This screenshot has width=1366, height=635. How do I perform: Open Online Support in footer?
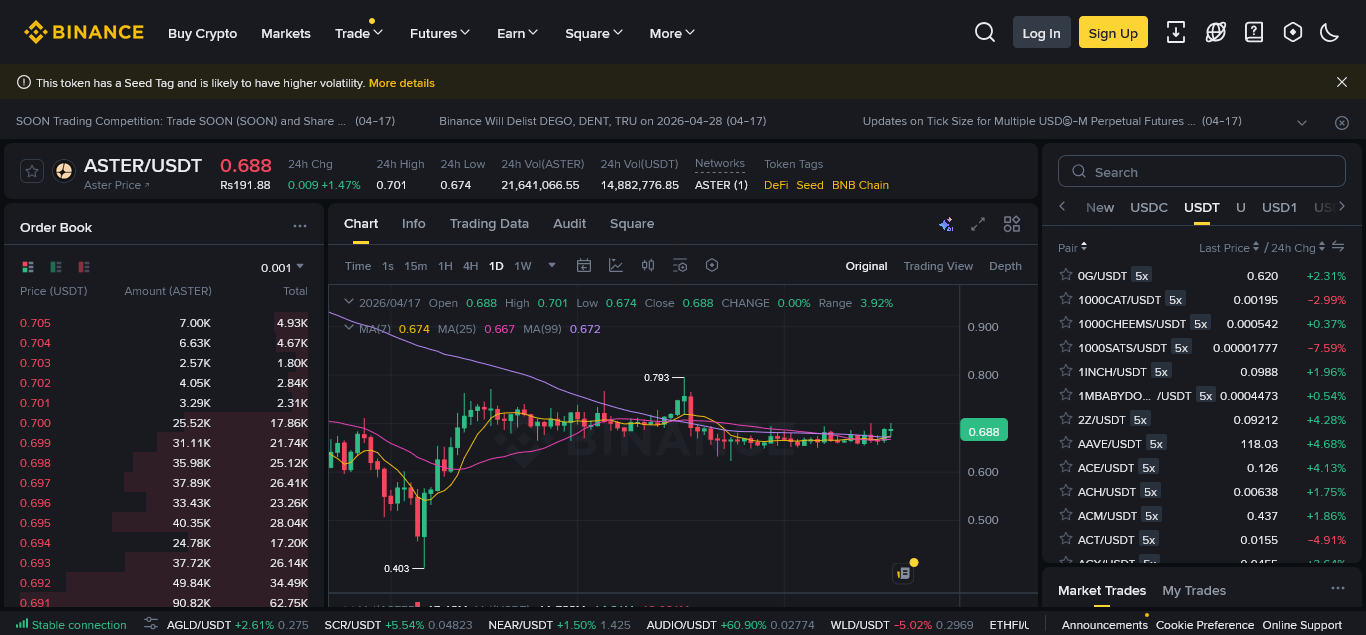(x=1302, y=625)
